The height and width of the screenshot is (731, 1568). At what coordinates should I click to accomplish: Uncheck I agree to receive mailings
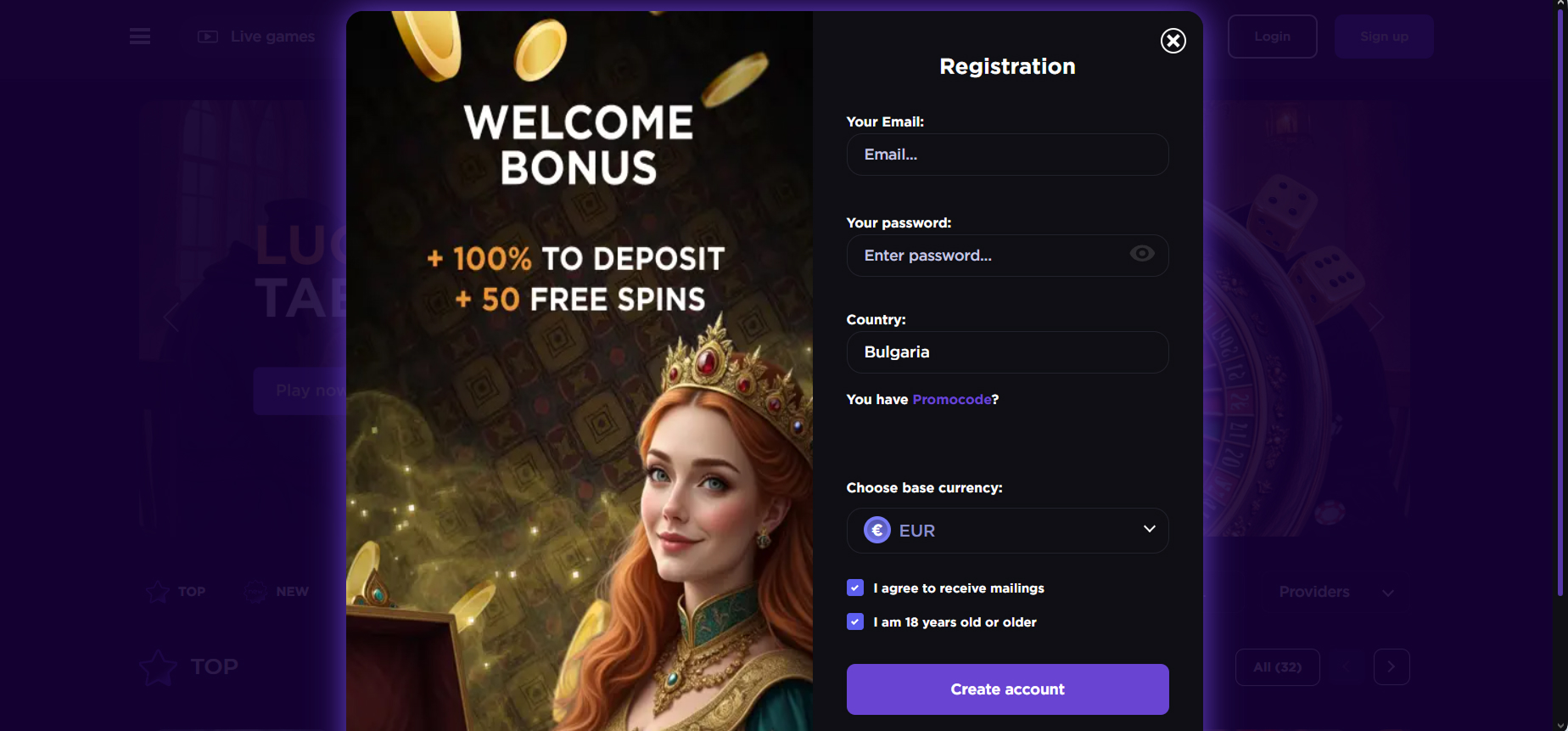click(855, 588)
